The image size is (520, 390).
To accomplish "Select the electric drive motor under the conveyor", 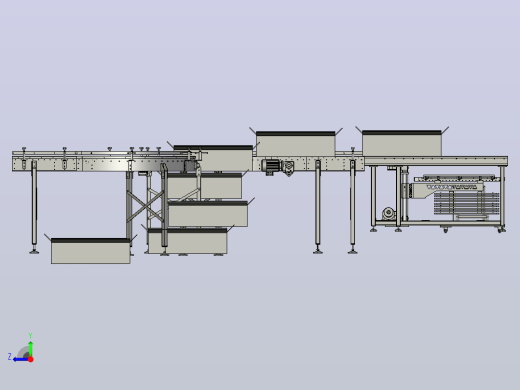I will click(271, 166).
